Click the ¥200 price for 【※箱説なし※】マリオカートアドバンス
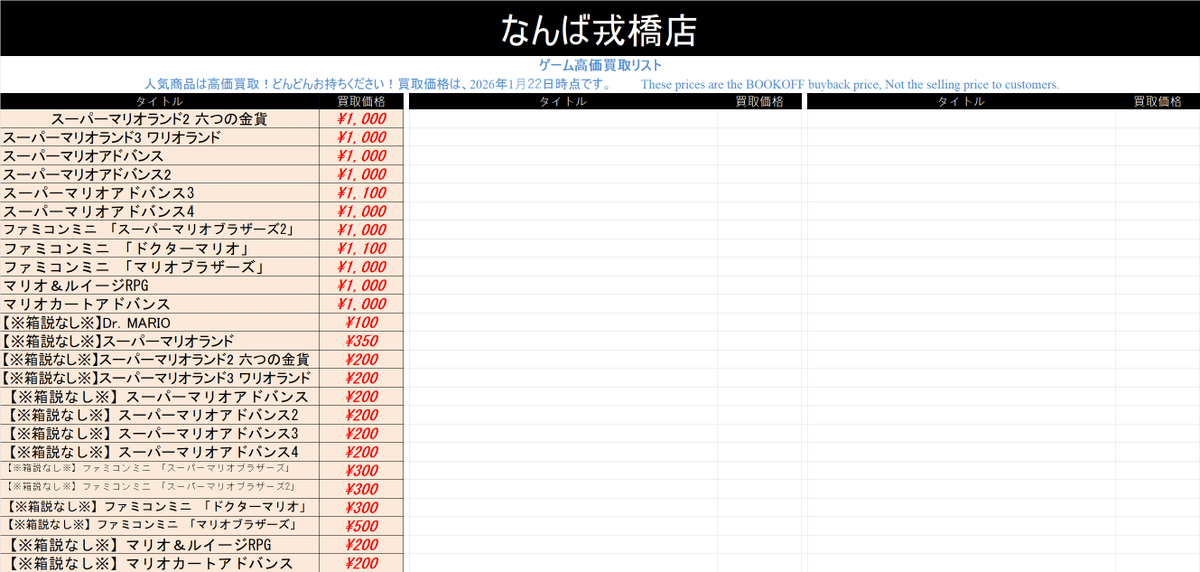This screenshot has height=572, width=1200. (361, 564)
